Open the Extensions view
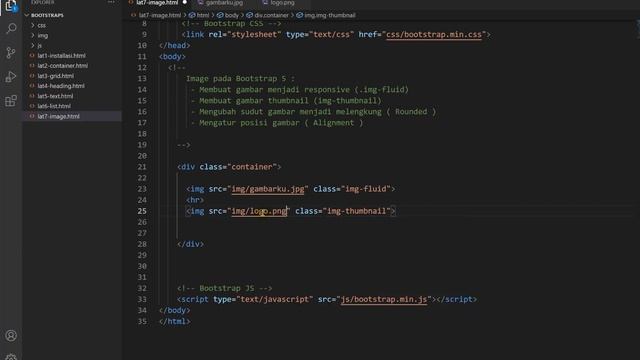The height and width of the screenshot is (360, 640). 11,101
